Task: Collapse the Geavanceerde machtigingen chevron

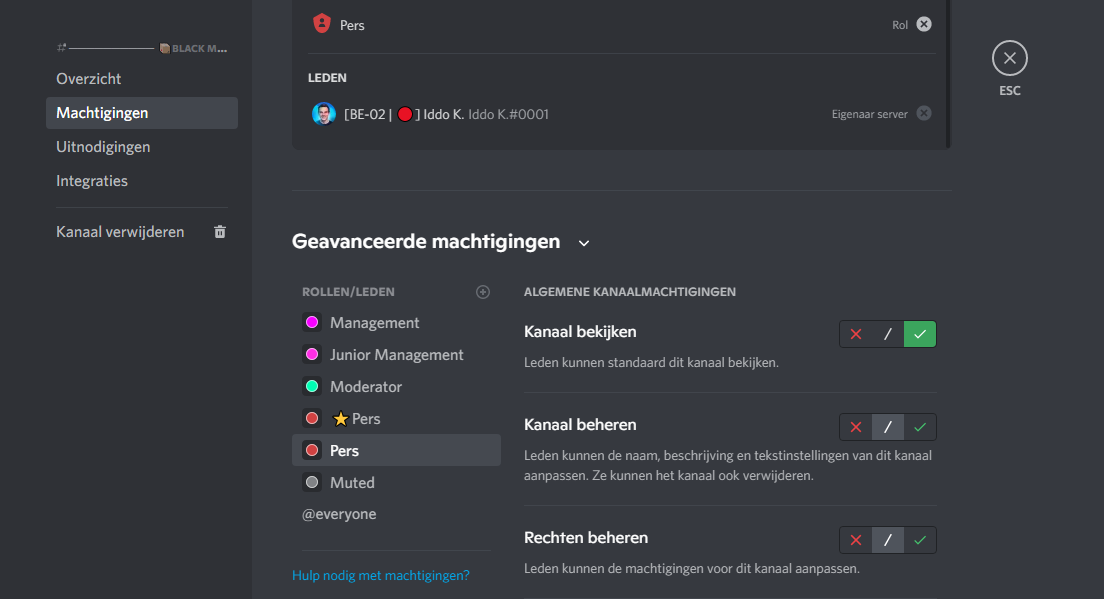Action: pos(584,242)
